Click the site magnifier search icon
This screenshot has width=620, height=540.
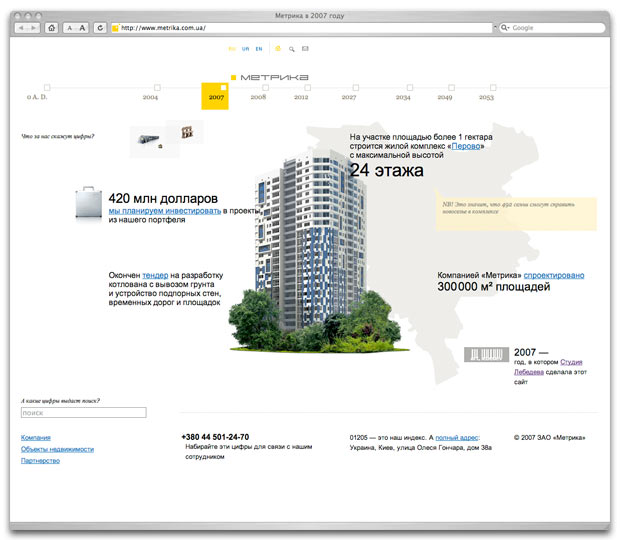(291, 48)
